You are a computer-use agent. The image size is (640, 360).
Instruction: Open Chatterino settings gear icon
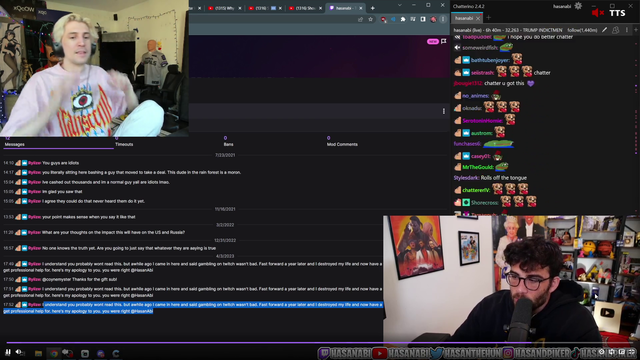click(578, 6)
